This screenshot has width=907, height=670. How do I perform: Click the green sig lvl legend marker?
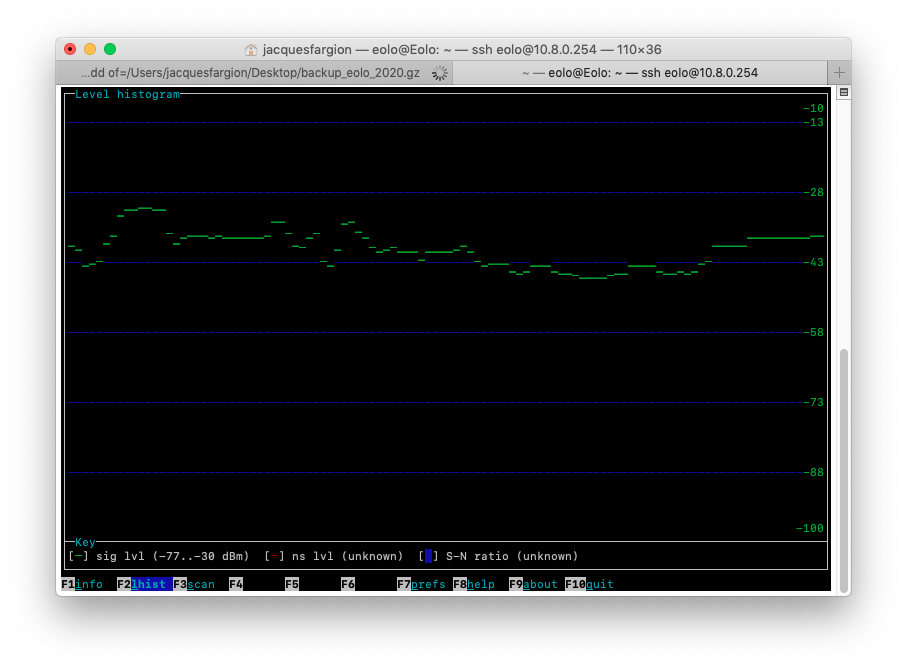click(79, 557)
